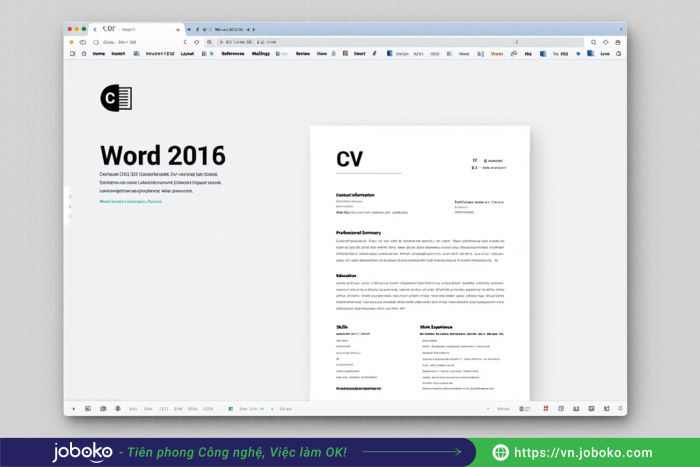Click the red pencil icon in ribbon

[x=374, y=54]
